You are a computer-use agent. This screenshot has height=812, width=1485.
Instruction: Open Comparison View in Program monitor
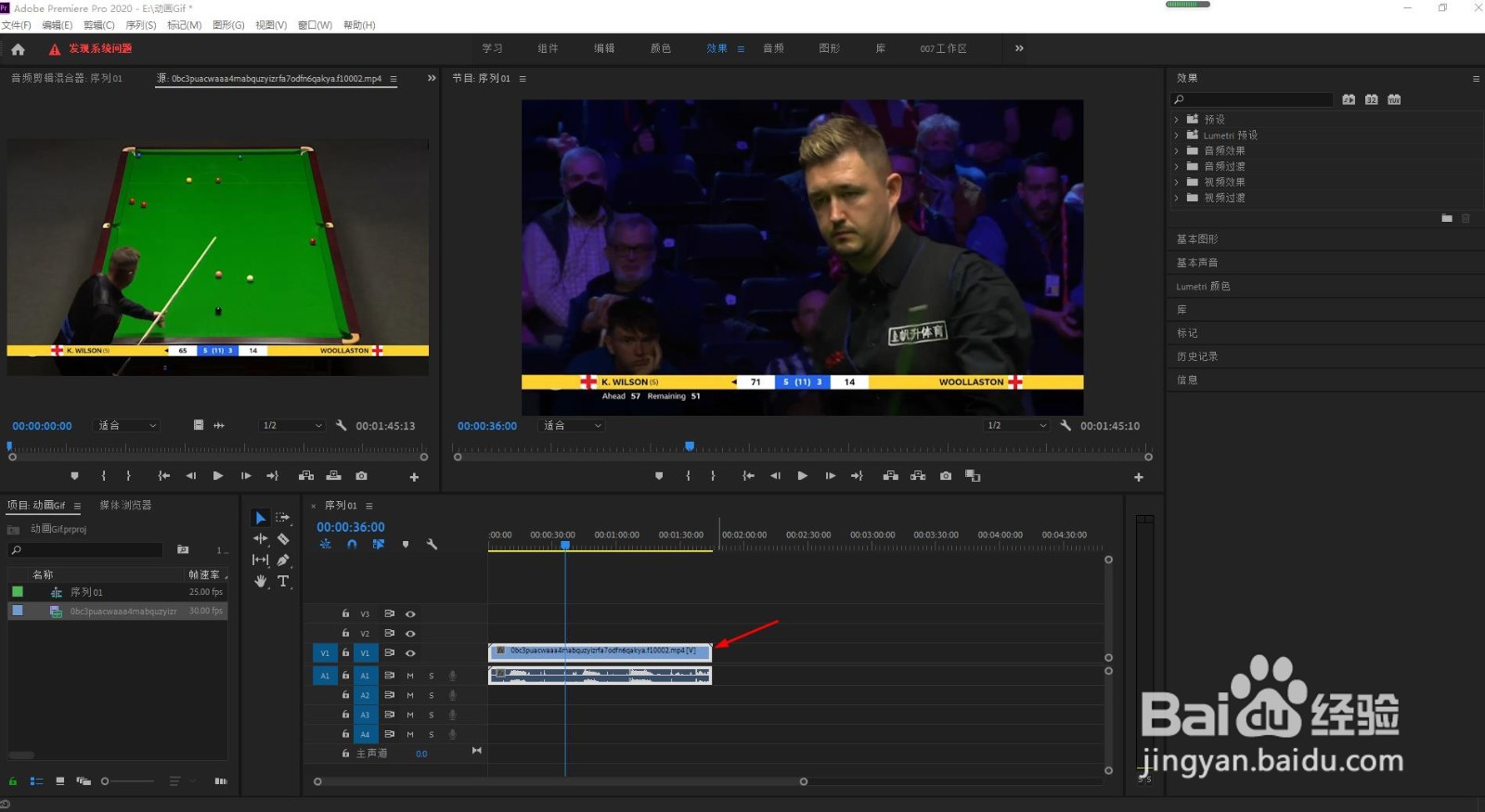click(973, 476)
